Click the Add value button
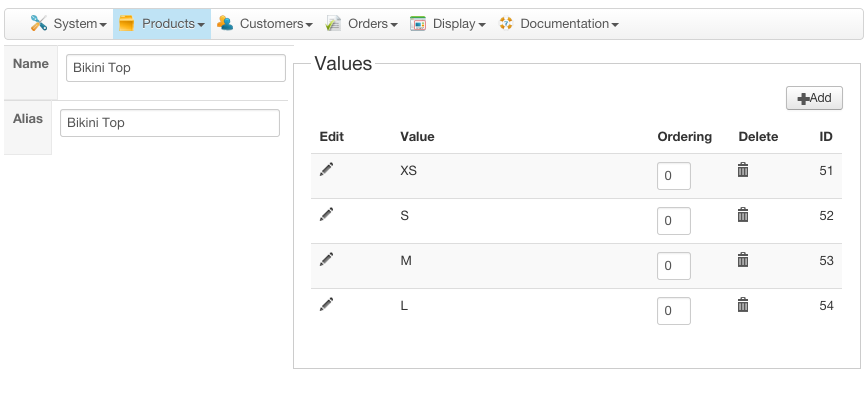Screen dimensions: 867x406 coord(814,98)
